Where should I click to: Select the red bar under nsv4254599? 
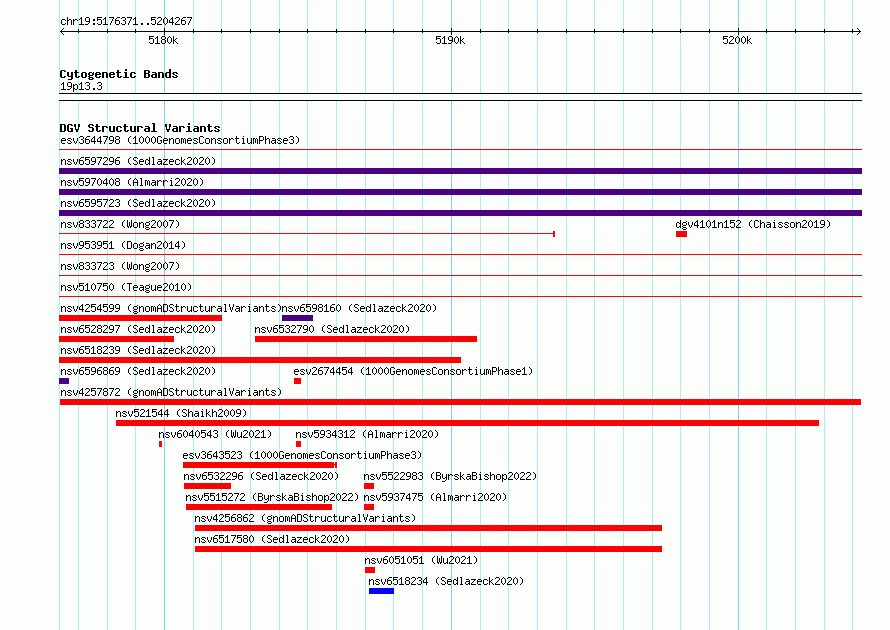[x=140, y=318]
